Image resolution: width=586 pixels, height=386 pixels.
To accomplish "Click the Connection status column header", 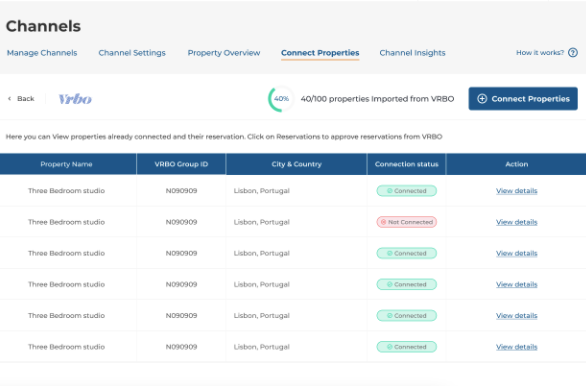I will coord(407,164).
